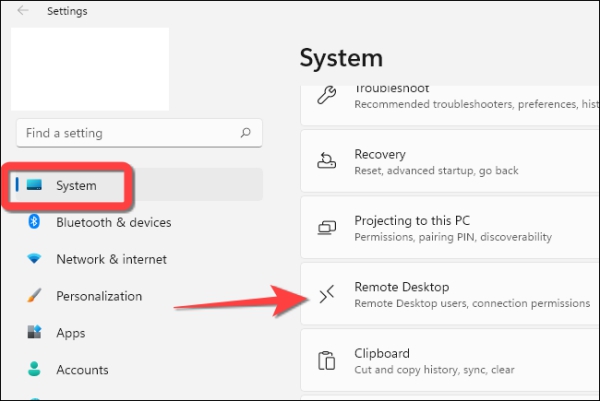The image size is (600, 401).
Task: Click the Troubleshoot wrench icon
Action: click(x=327, y=95)
